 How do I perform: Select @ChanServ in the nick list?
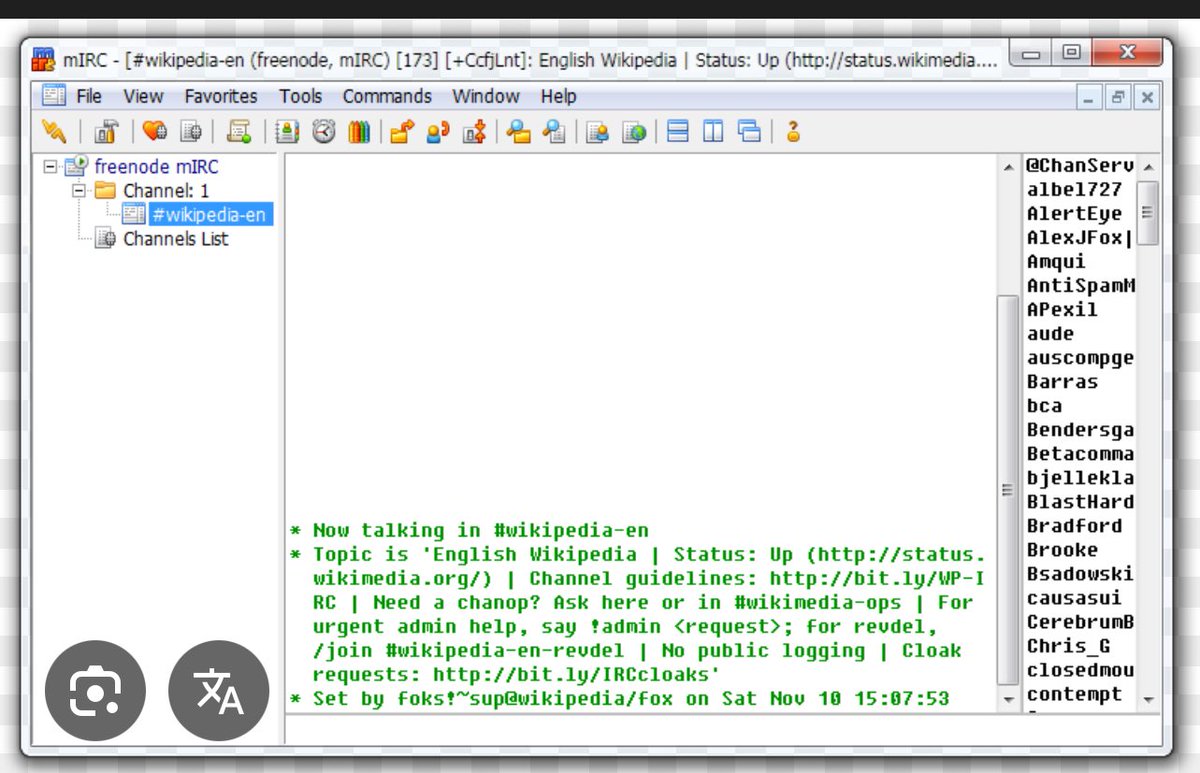point(1080,166)
